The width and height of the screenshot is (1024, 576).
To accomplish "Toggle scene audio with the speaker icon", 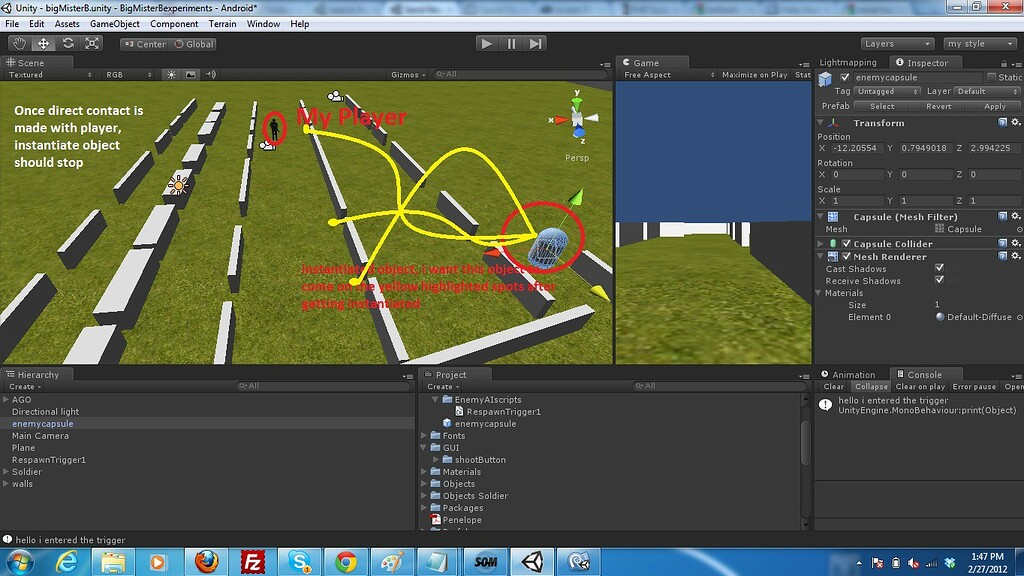I will point(210,73).
